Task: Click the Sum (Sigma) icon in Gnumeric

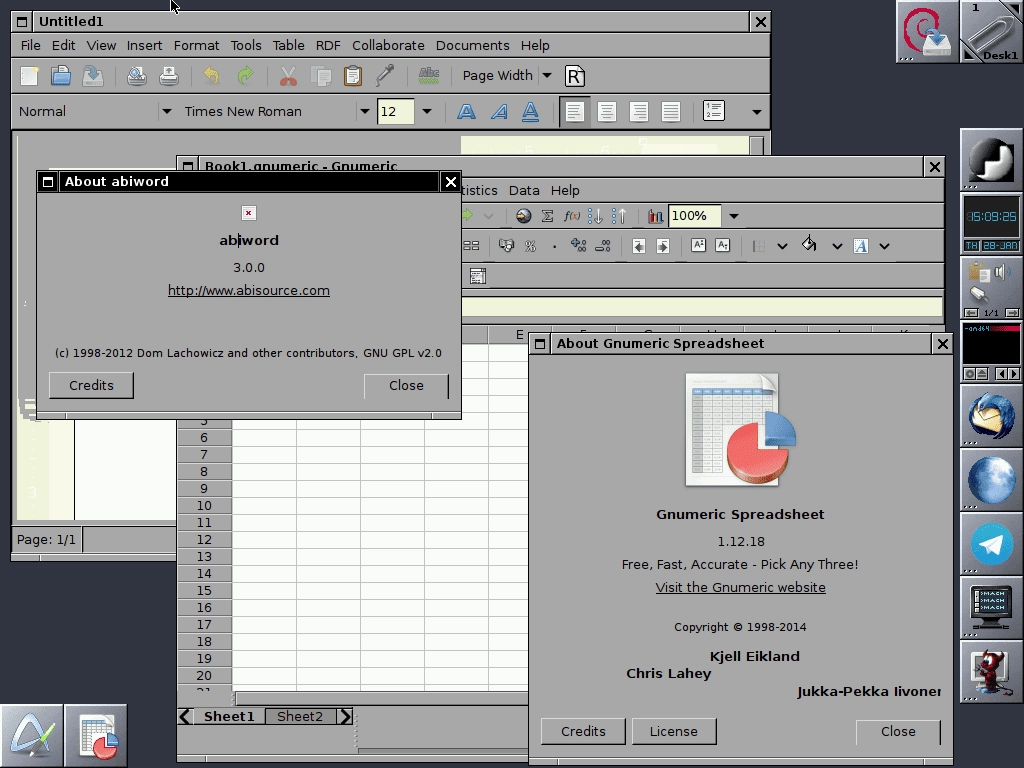Action: click(547, 216)
